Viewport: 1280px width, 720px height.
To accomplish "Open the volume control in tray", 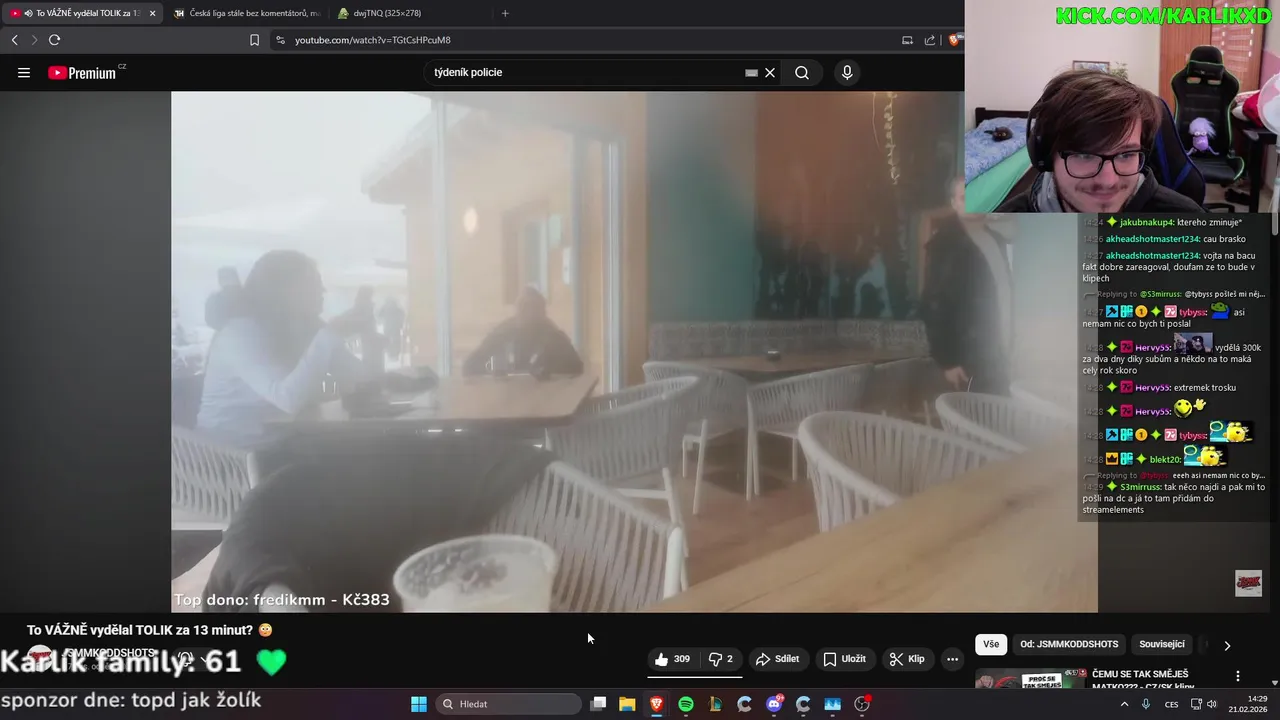I will coord(1212,704).
